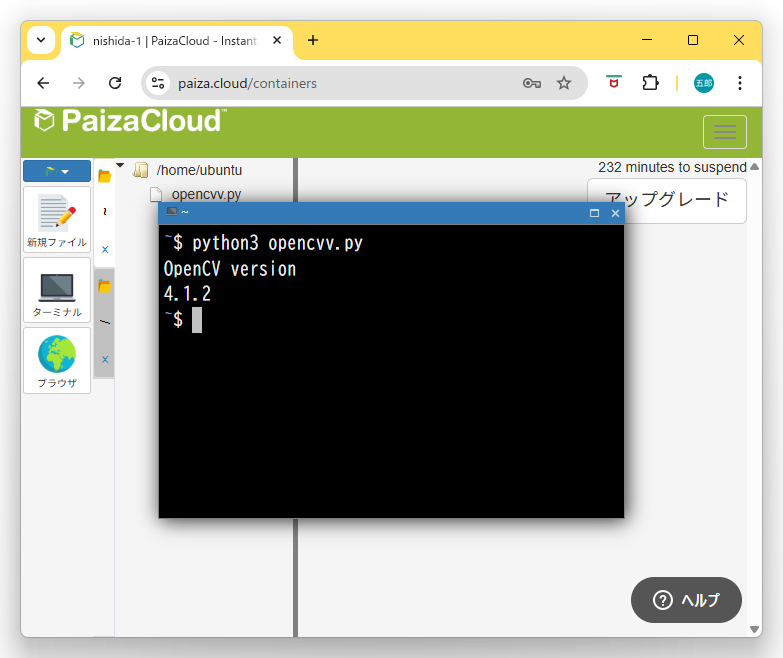Open the Extensions puzzle icon

click(x=650, y=82)
